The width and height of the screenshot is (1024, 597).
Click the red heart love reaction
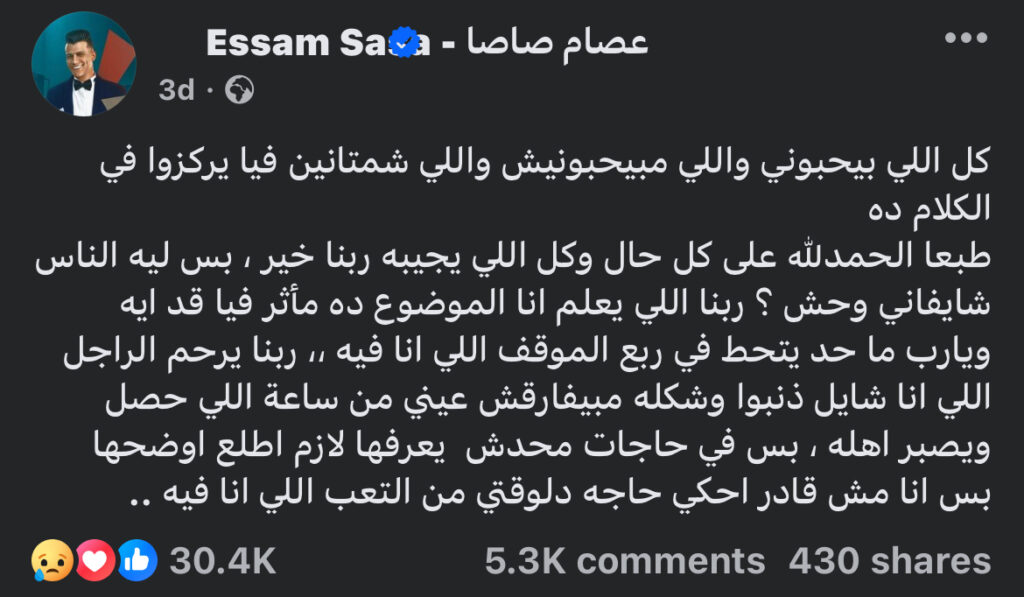click(x=95, y=560)
